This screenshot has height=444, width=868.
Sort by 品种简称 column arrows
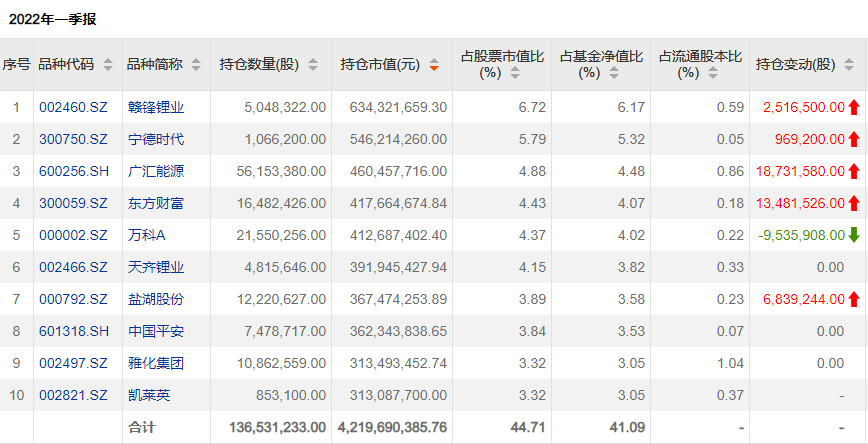196,65
